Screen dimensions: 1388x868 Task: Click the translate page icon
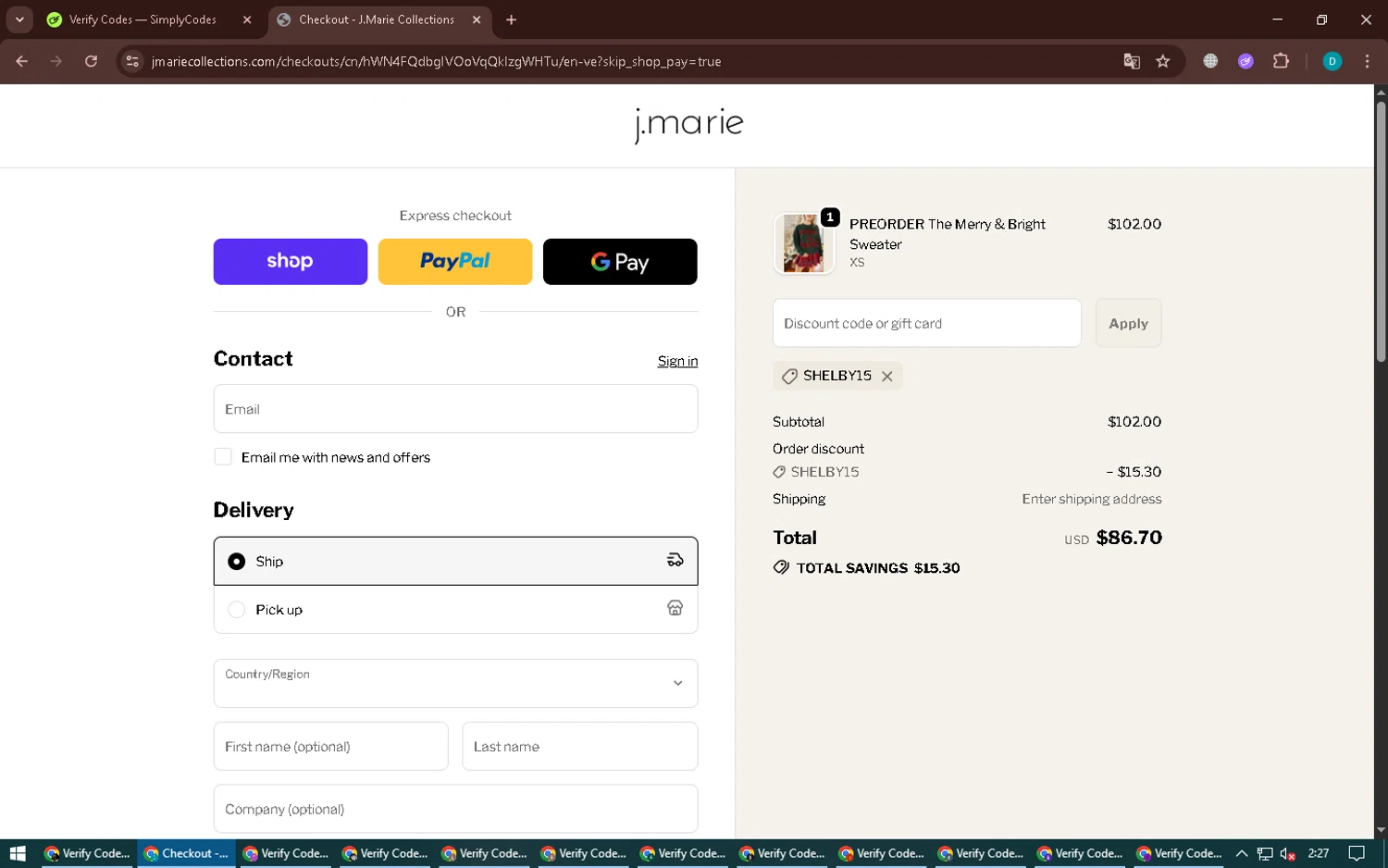(x=1131, y=61)
